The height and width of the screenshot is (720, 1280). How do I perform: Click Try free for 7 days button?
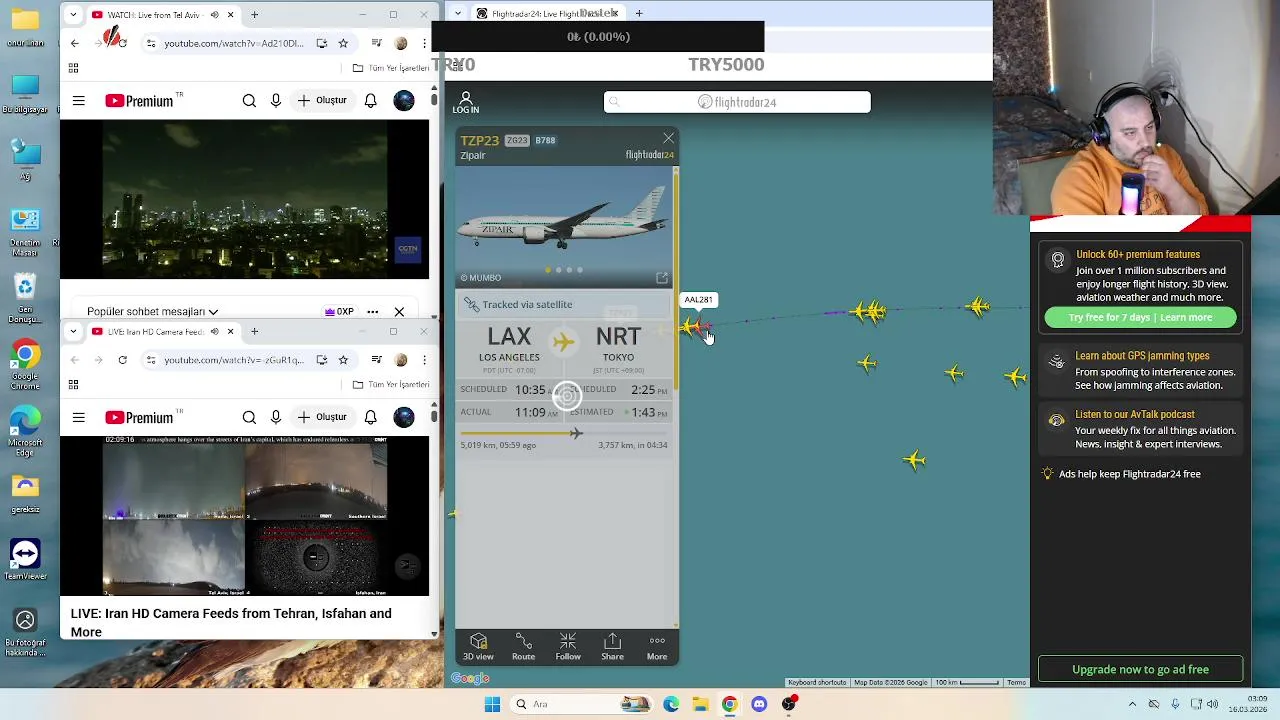(x=1140, y=317)
